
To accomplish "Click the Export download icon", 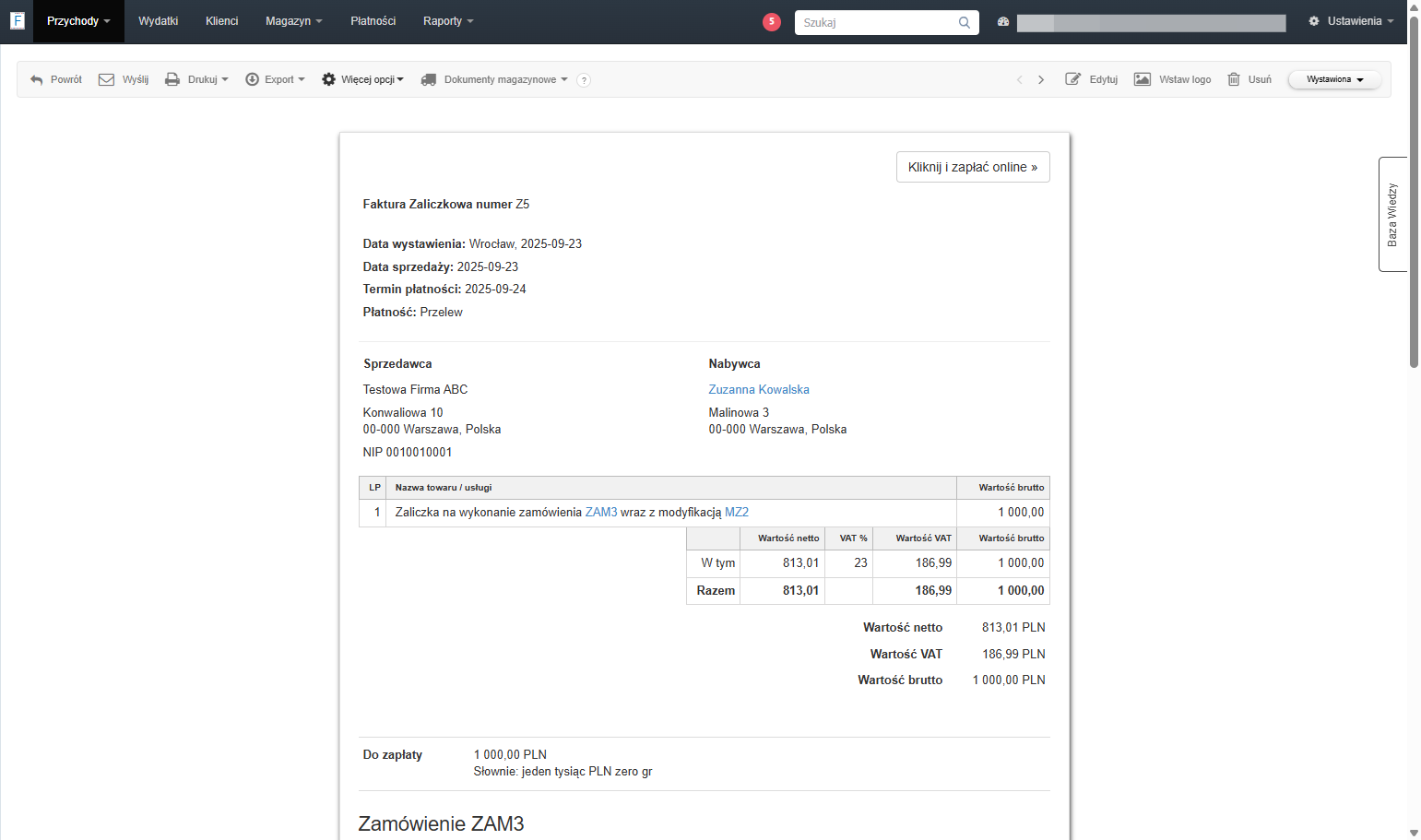I will click(x=252, y=79).
